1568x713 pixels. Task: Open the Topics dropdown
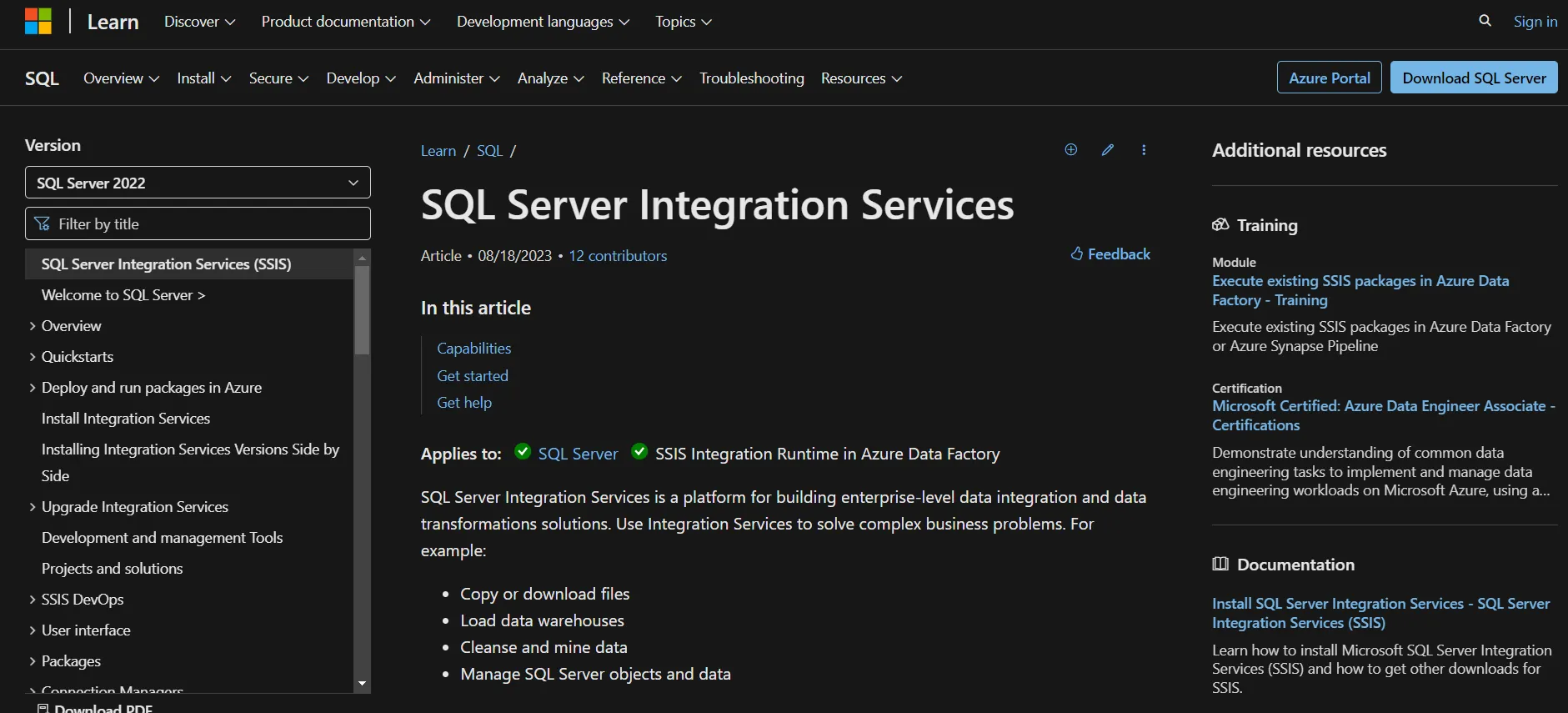(x=684, y=22)
